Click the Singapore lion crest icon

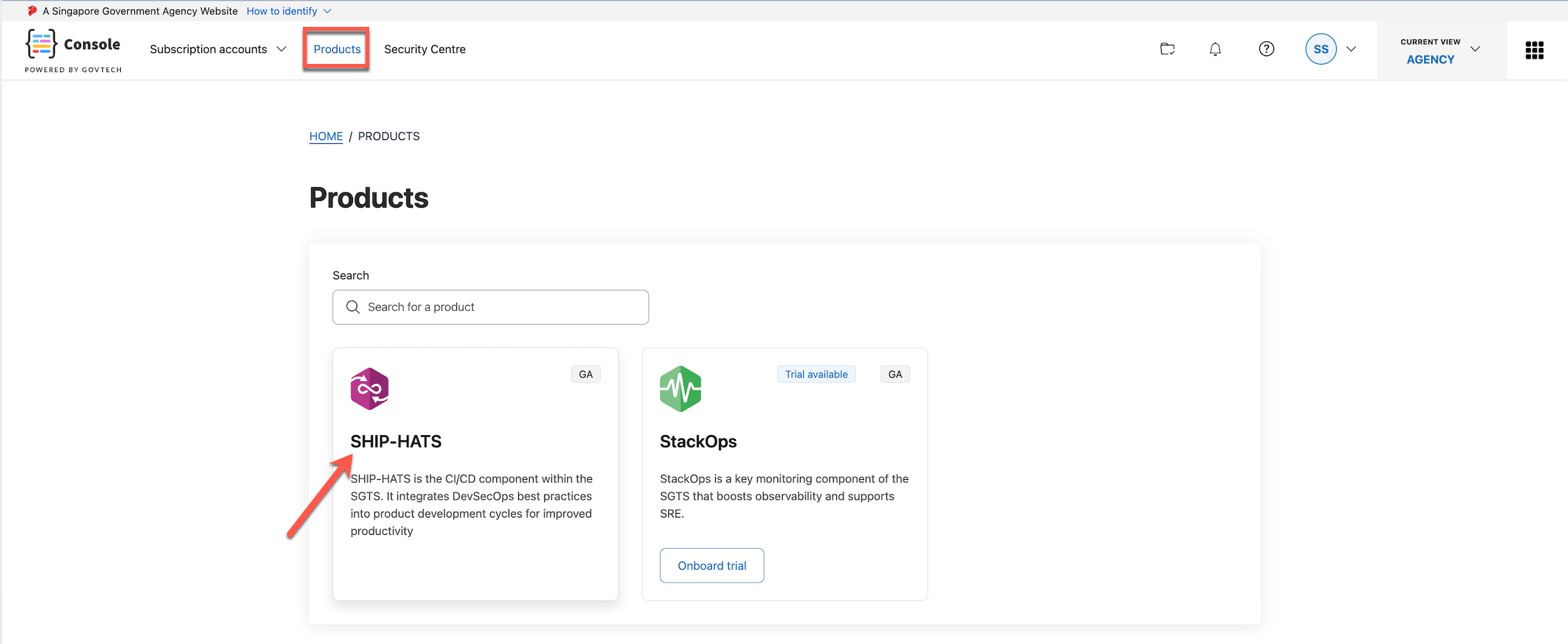pos(32,11)
